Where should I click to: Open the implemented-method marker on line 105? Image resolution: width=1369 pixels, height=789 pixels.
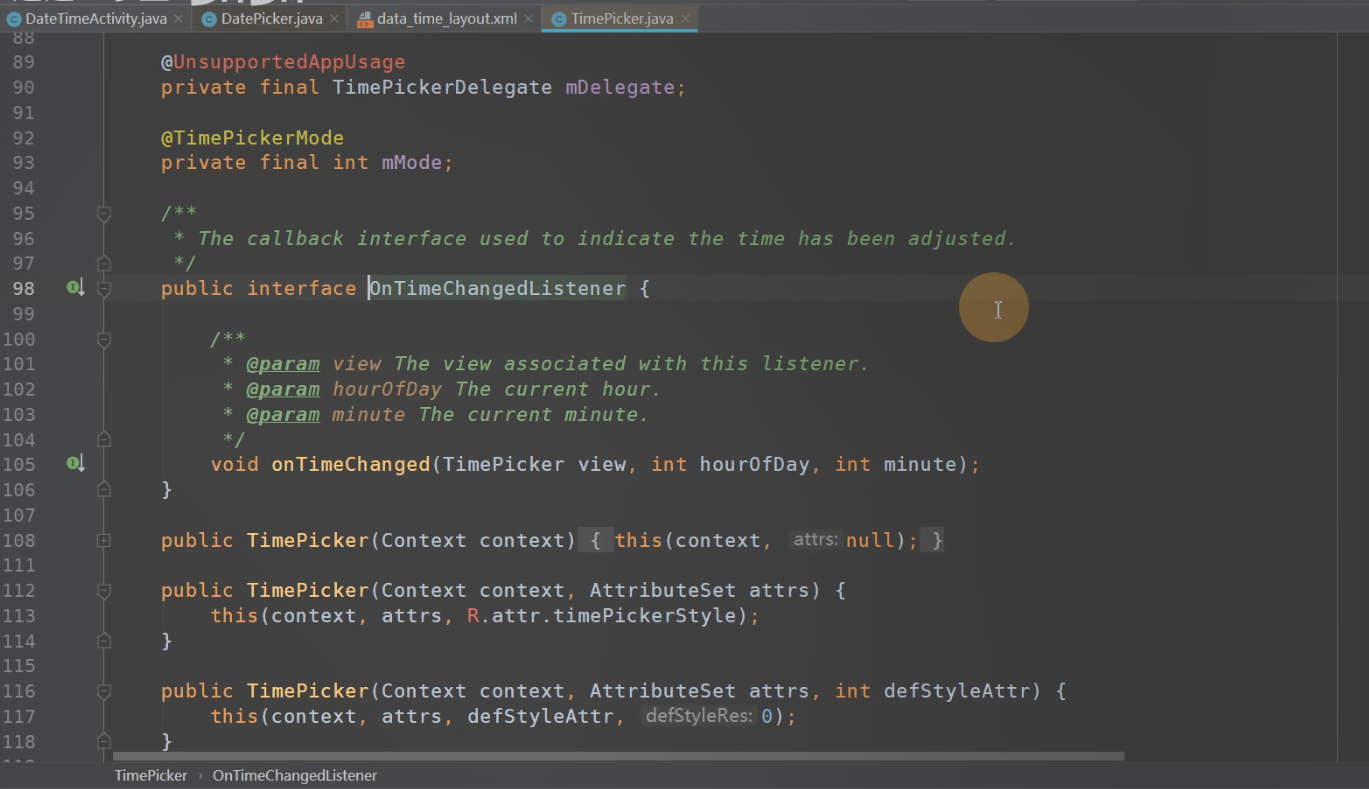(x=75, y=464)
